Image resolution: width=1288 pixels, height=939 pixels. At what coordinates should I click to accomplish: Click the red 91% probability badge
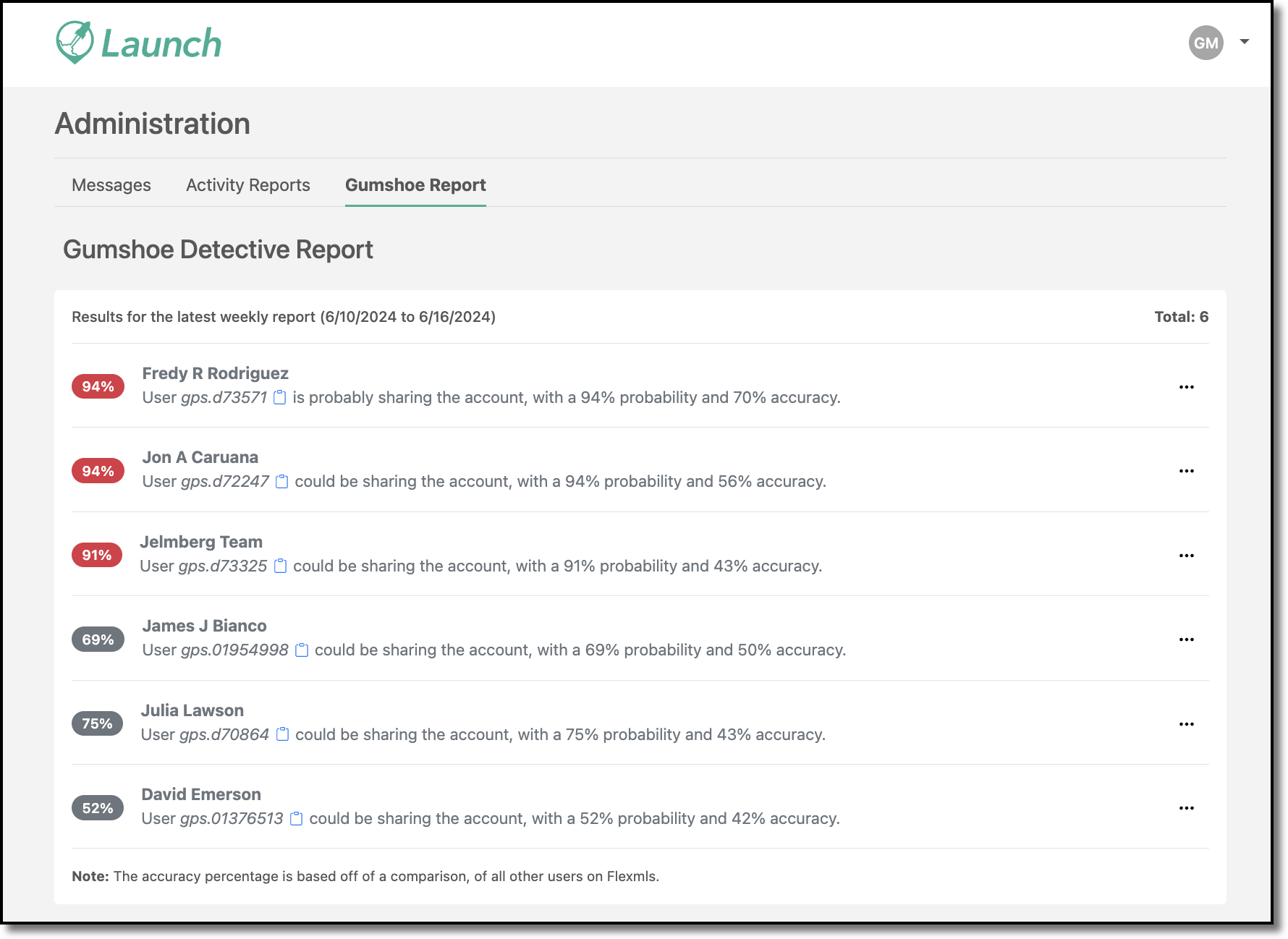click(x=97, y=555)
